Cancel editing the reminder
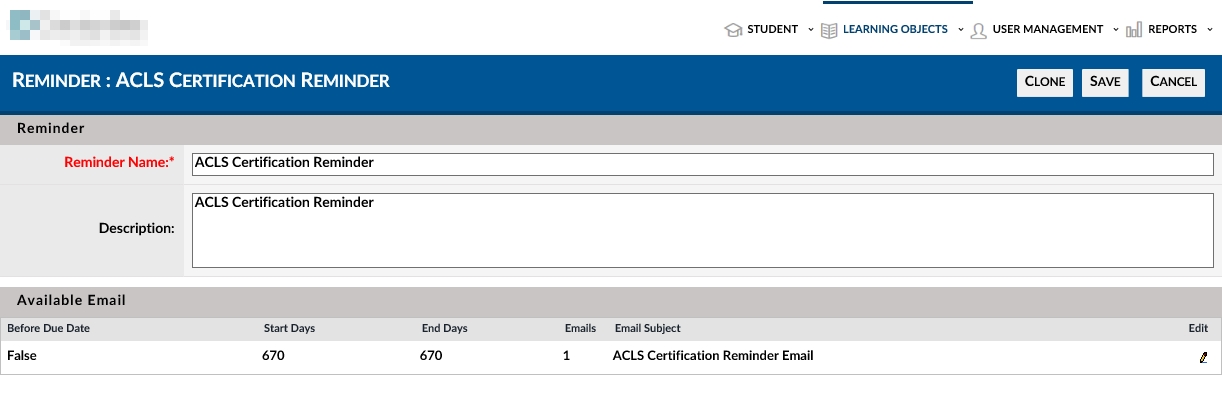Image resolution: width=1222 pixels, height=400 pixels. [1173, 82]
